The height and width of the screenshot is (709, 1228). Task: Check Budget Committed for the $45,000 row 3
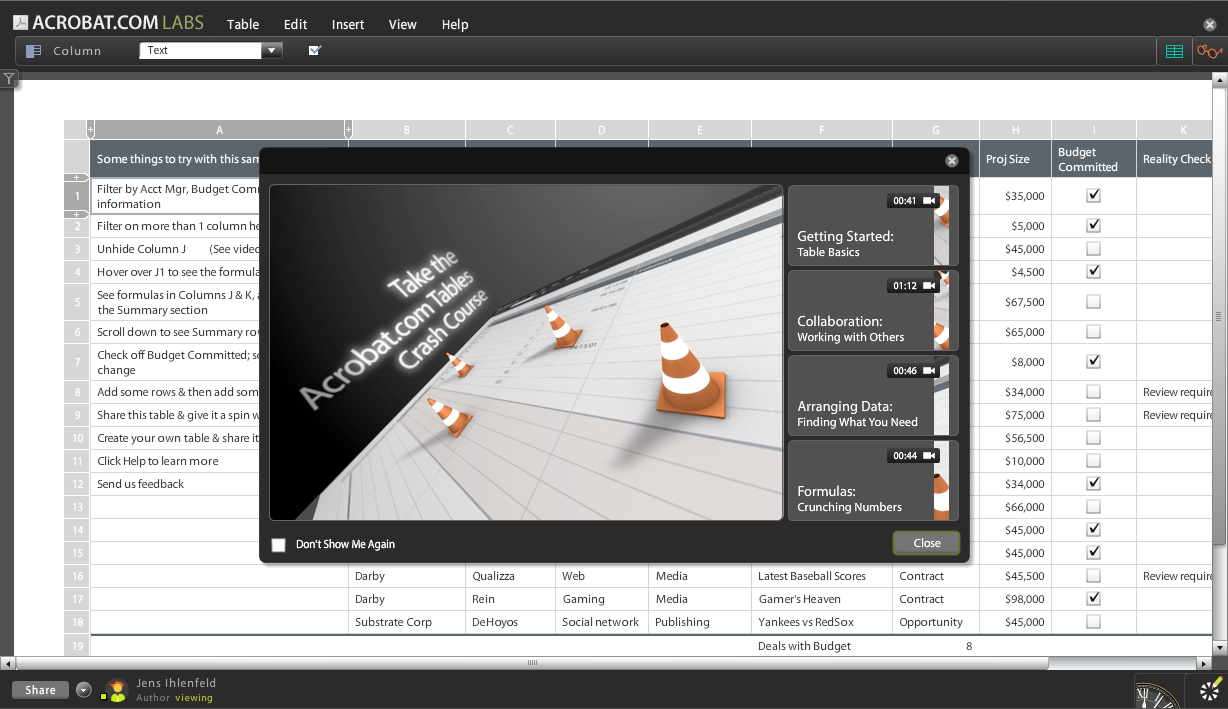(1093, 248)
